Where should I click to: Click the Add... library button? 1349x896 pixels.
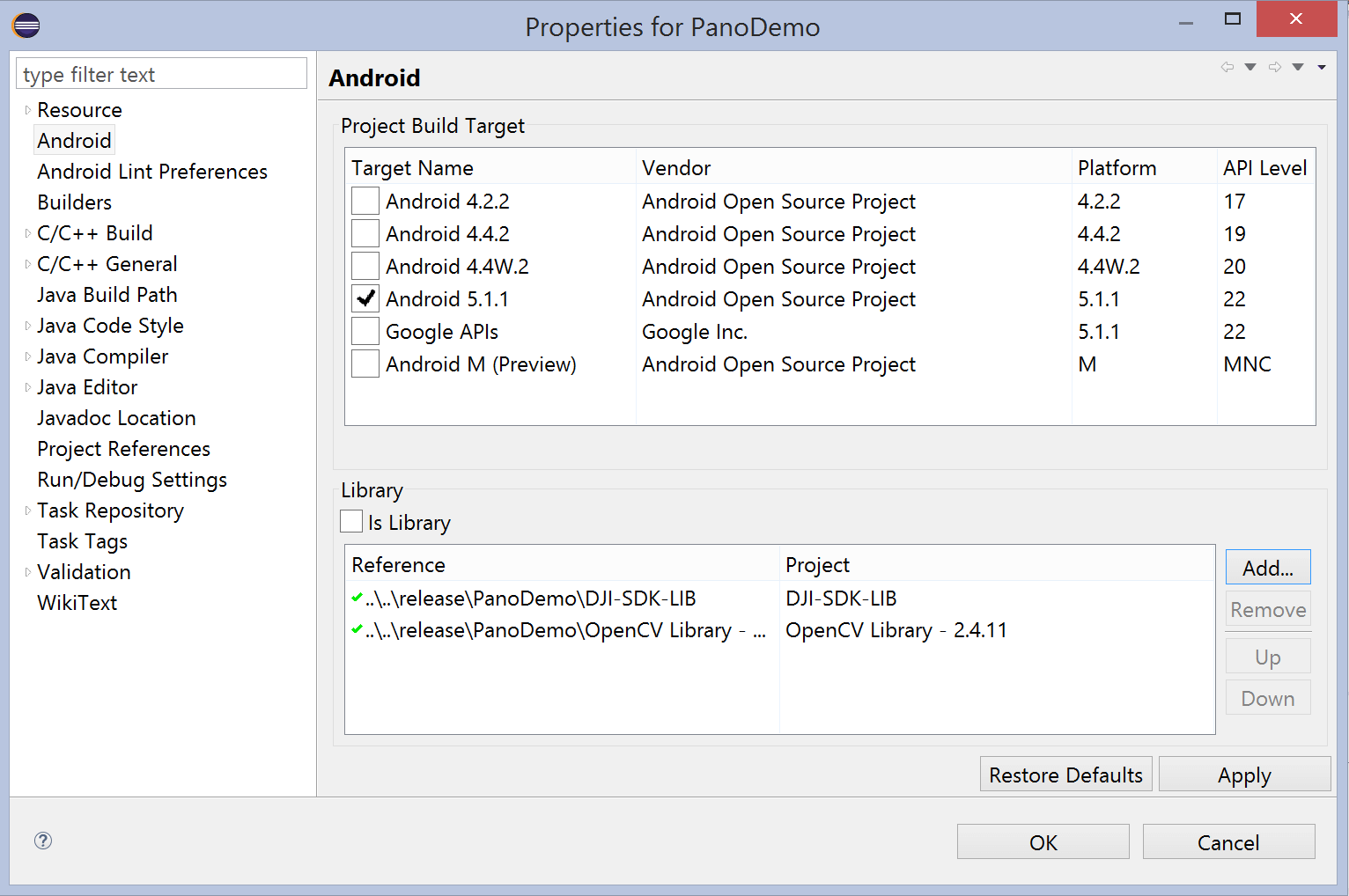[x=1267, y=568]
